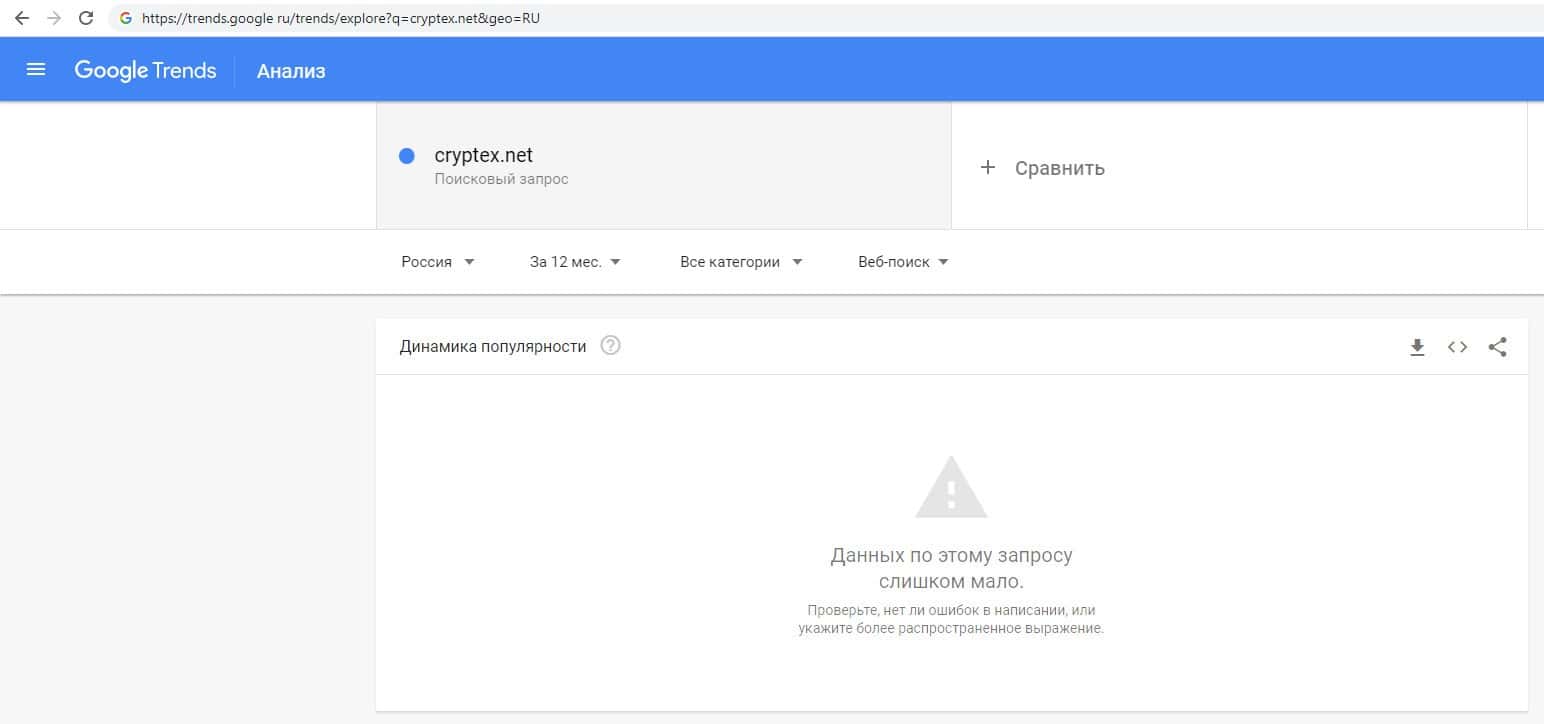This screenshot has width=1544, height=724.
Task: Click the plus icon next to Сравнить
Action: (988, 167)
